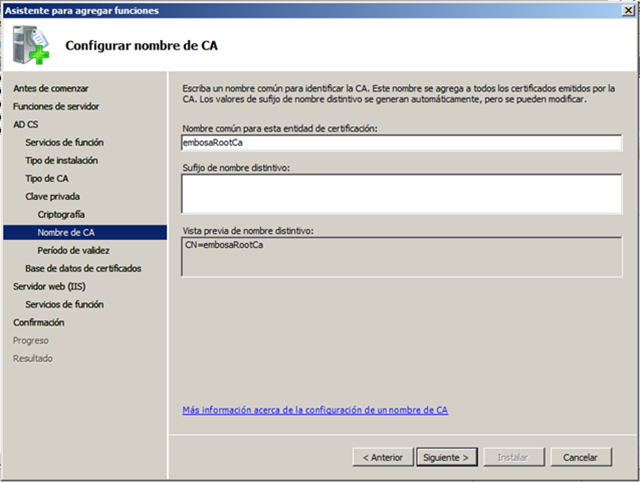640x482 pixels.
Task: Click the distinguished name preview box
Action: click(x=400, y=255)
